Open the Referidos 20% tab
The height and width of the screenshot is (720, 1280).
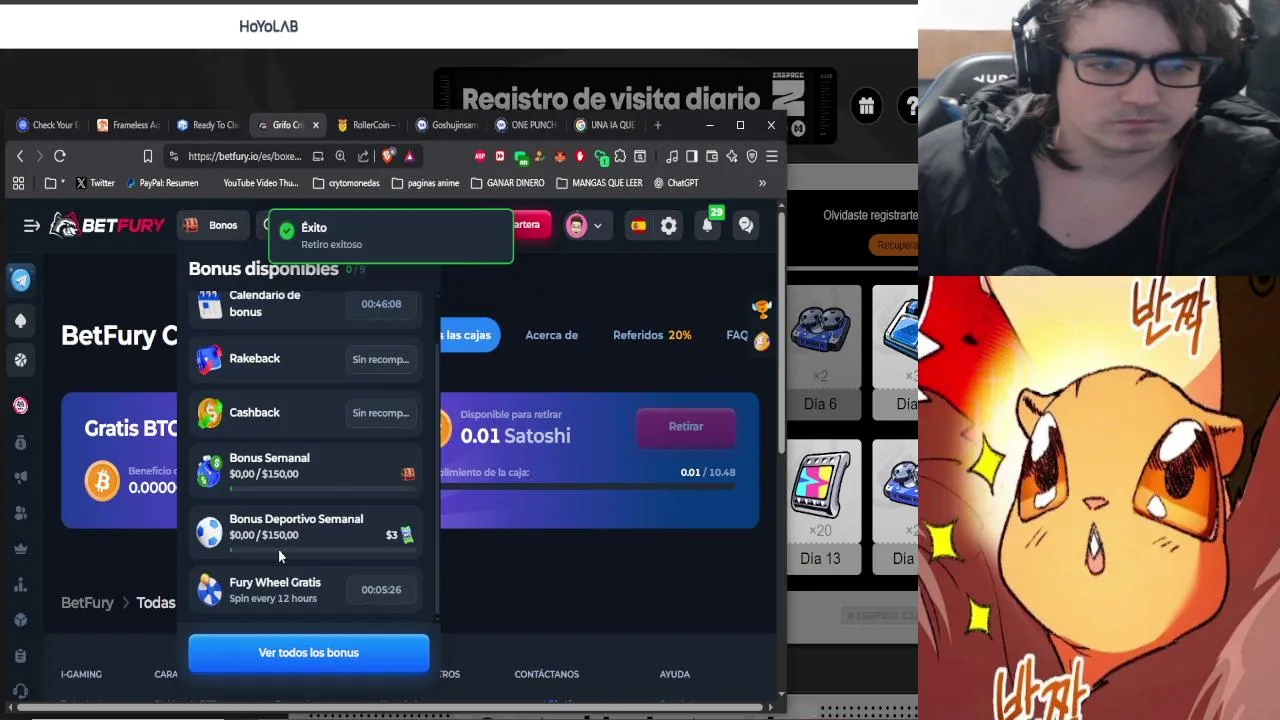pyautogui.click(x=652, y=335)
